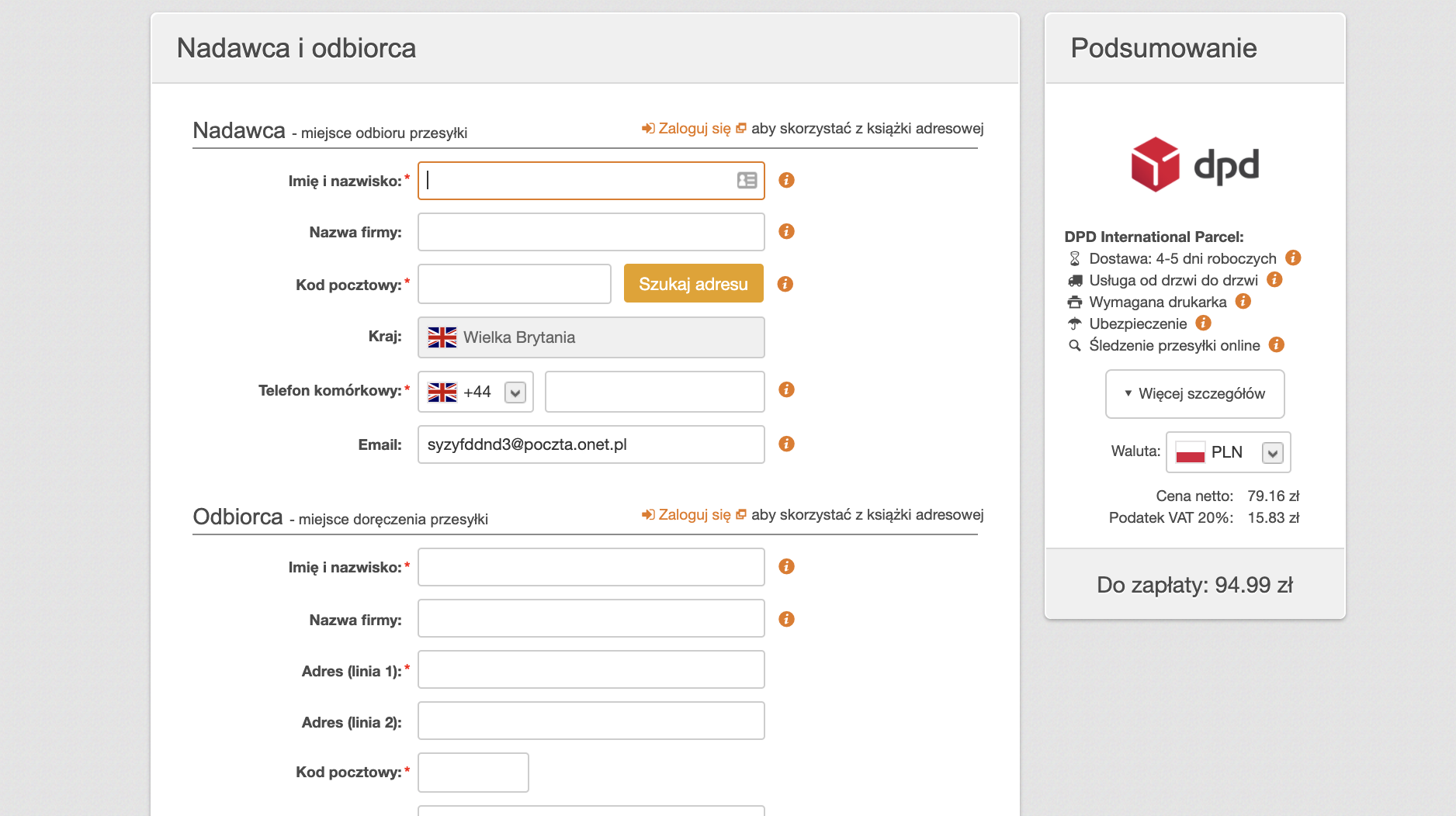The image size is (1456, 816).
Task: Click Zaloguj się link in Odbiorca section
Action: pos(694,514)
